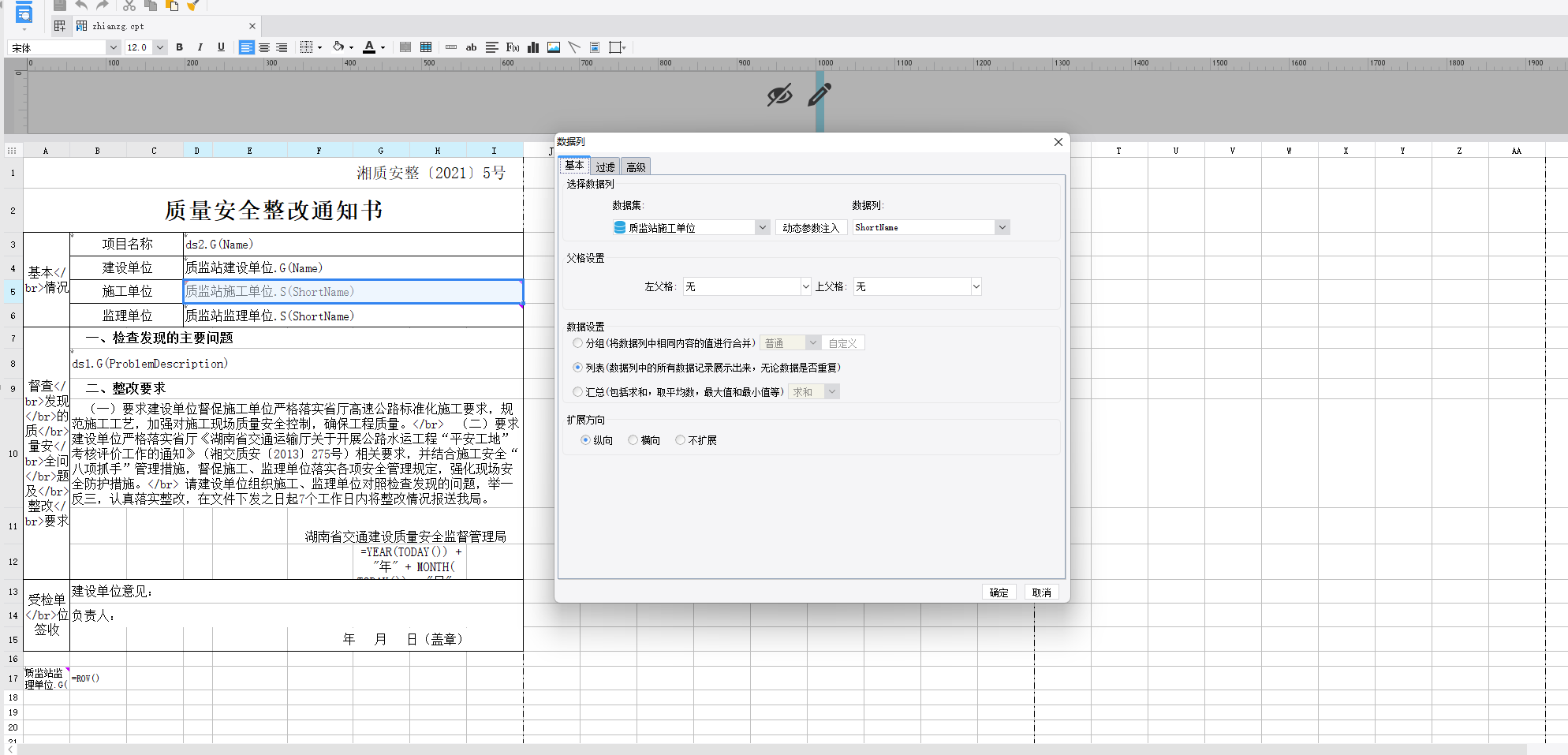Close the zhianzg.cpt tab
The height and width of the screenshot is (755, 1568).
tap(252, 26)
